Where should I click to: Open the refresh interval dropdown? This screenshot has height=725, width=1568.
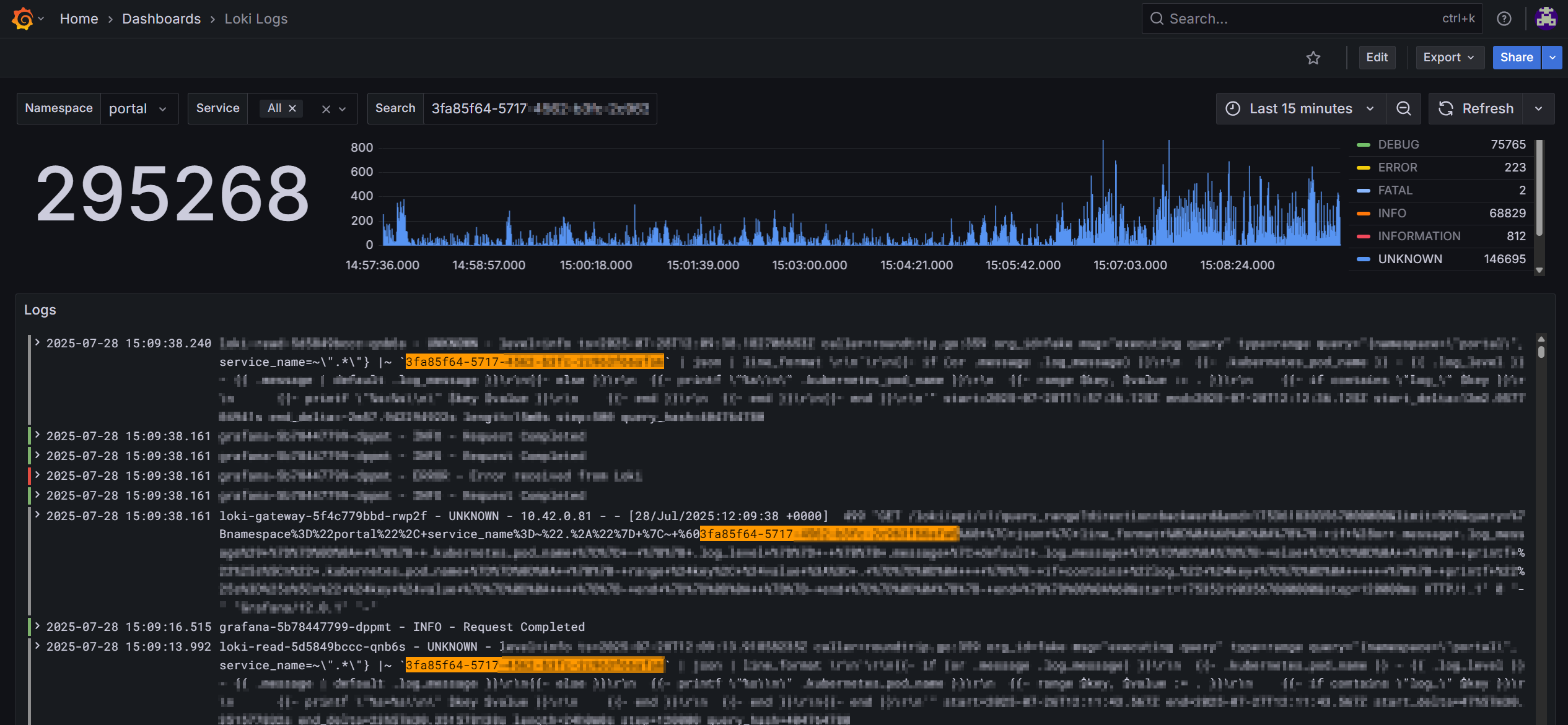(1539, 108)
